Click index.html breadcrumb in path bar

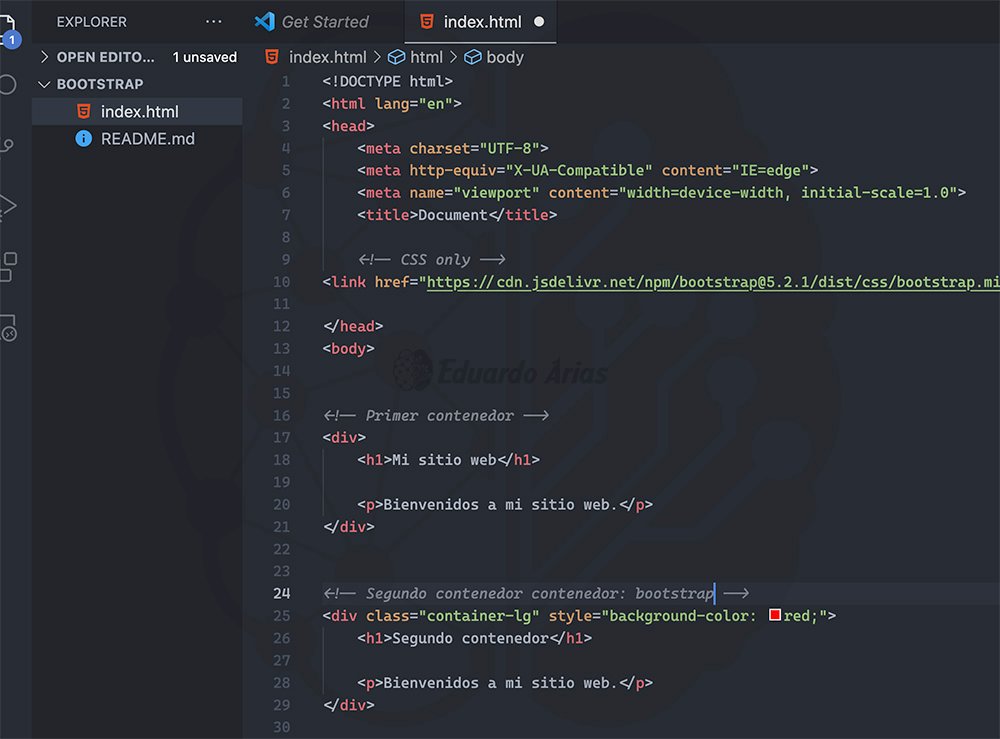pyautogui.click(x=327, y=57)
